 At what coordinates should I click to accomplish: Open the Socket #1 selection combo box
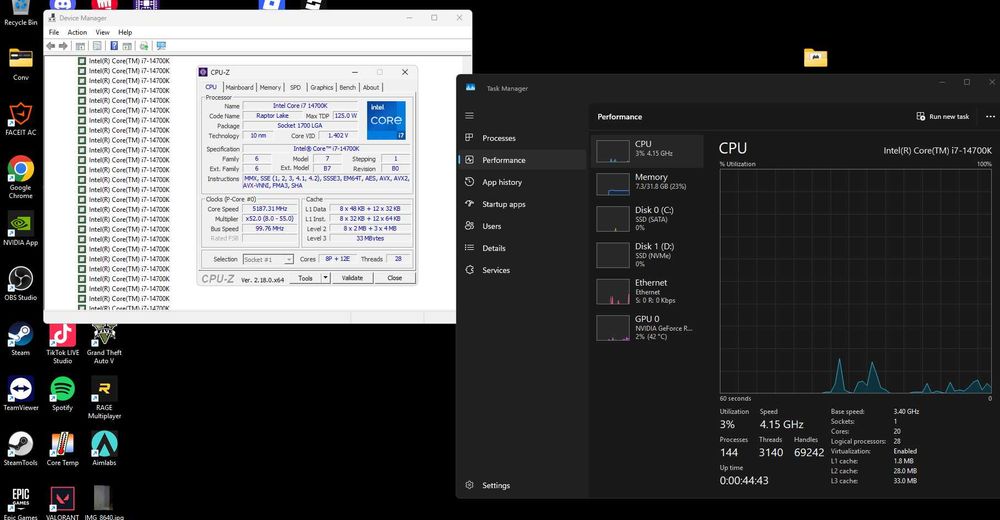[268, 259]
